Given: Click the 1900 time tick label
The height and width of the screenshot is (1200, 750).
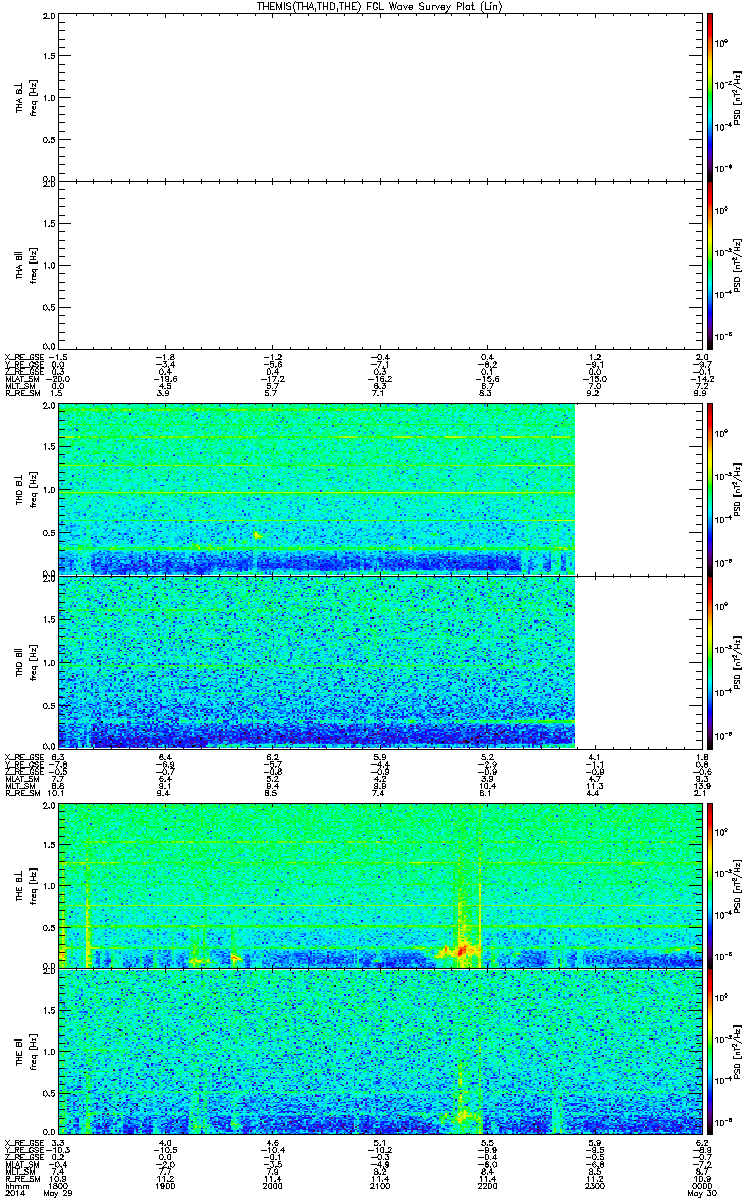Looking at the screenshot, I should tap(166, 1184).
